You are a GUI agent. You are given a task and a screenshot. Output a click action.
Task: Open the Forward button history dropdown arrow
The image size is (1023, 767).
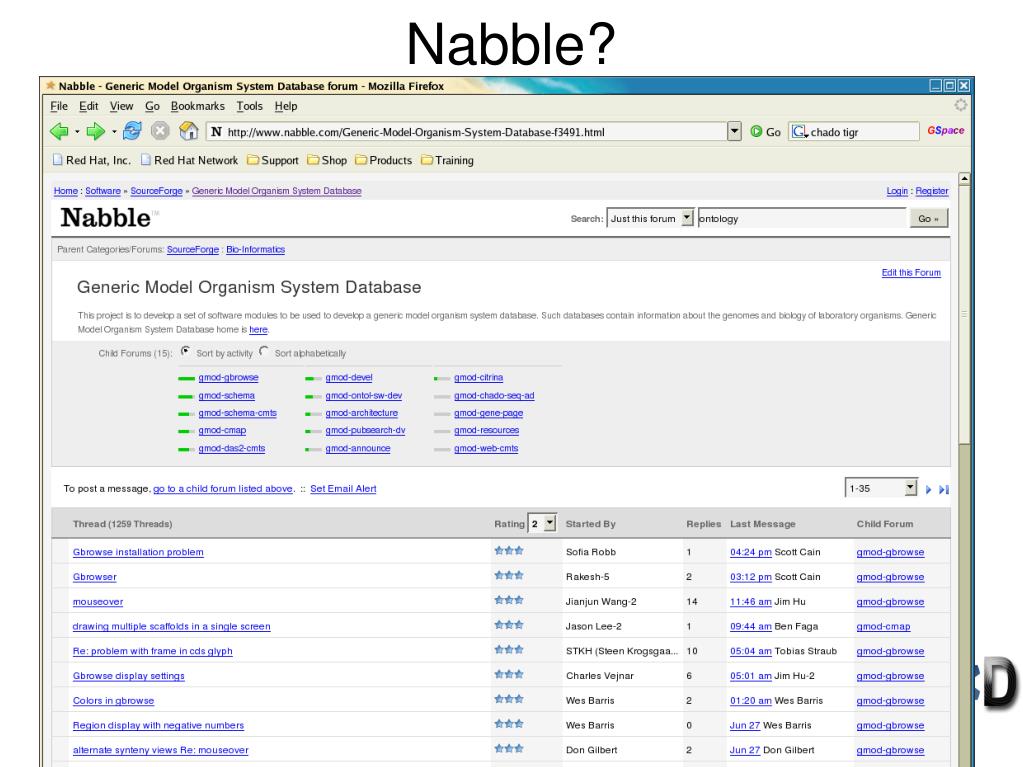coord(114,132)
